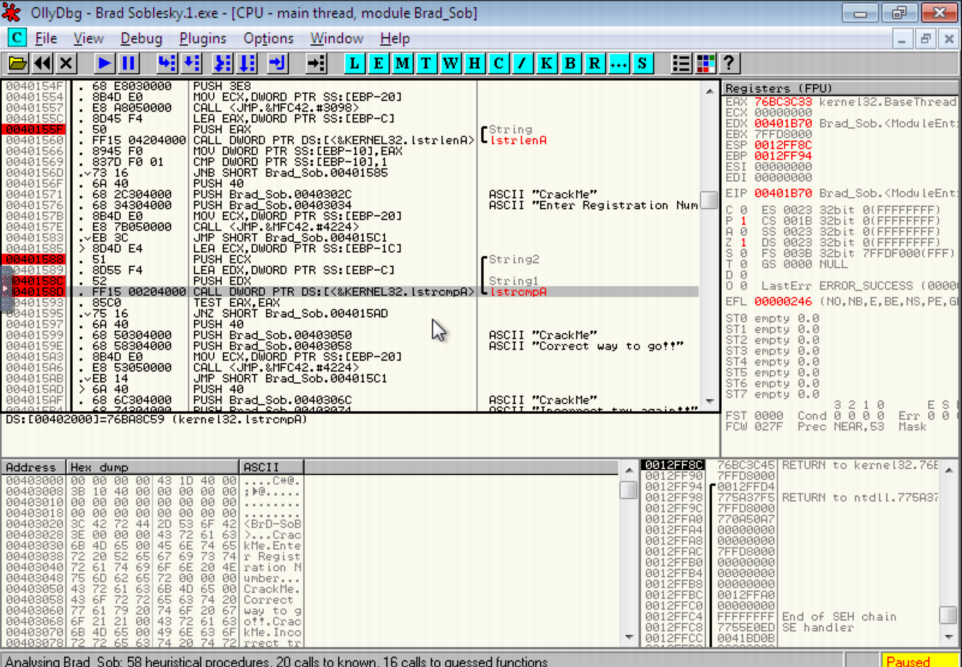Image resolution: width=962 pixels, height=667 pixels.
Task: Click the C system menu icon
Action: tap(17, 38)
